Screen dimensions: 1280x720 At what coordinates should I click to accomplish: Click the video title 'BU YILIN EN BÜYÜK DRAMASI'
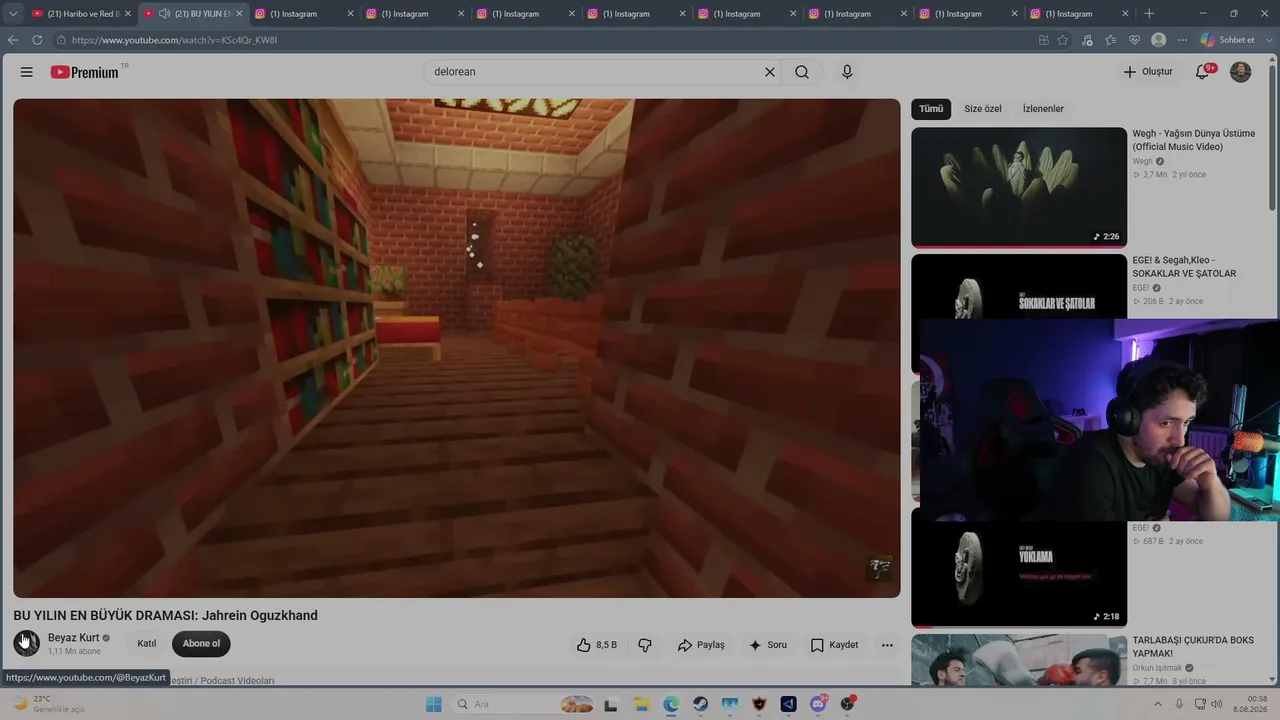(165, 616)
